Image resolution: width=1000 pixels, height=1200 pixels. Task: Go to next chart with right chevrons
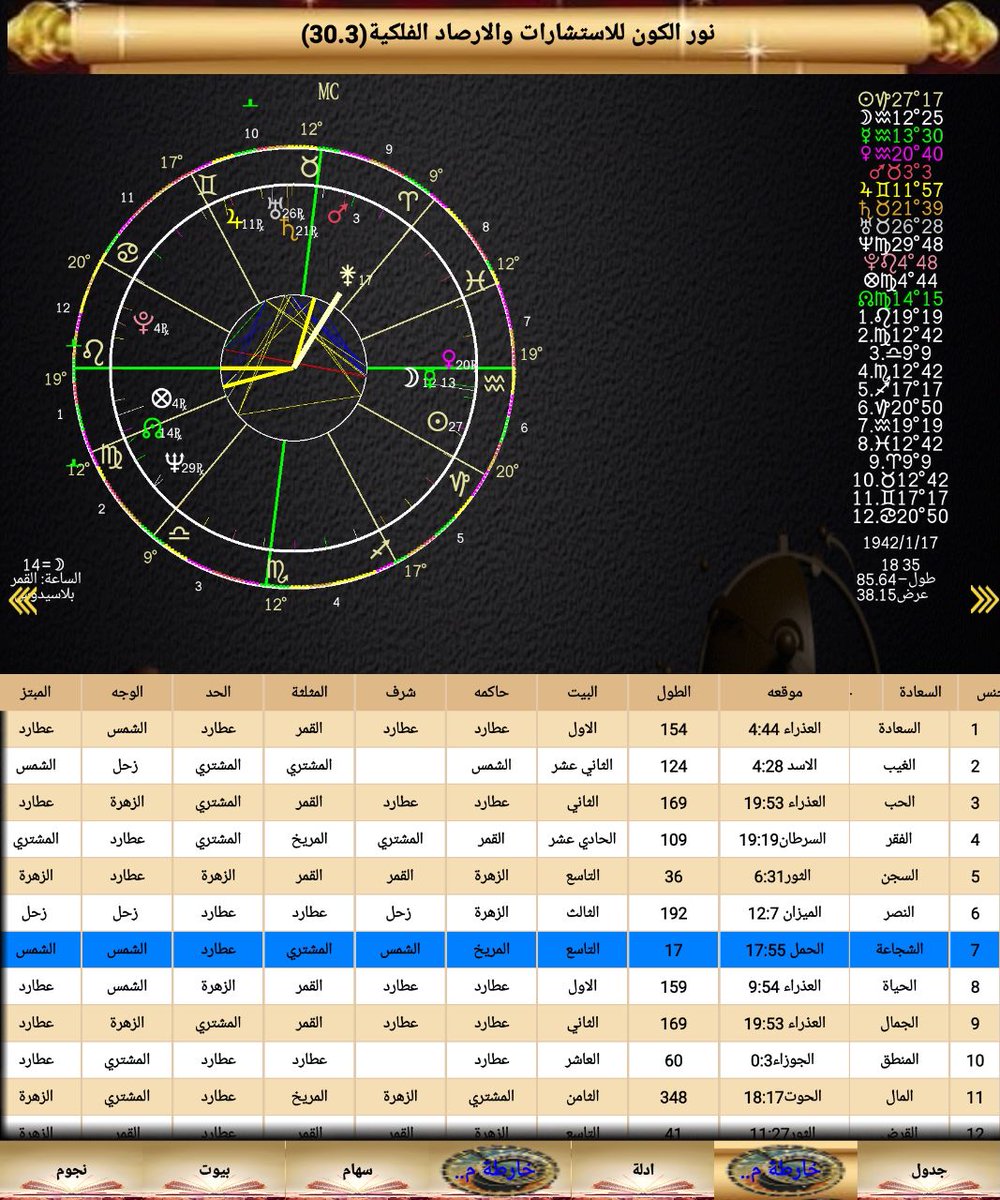[984, 599]
